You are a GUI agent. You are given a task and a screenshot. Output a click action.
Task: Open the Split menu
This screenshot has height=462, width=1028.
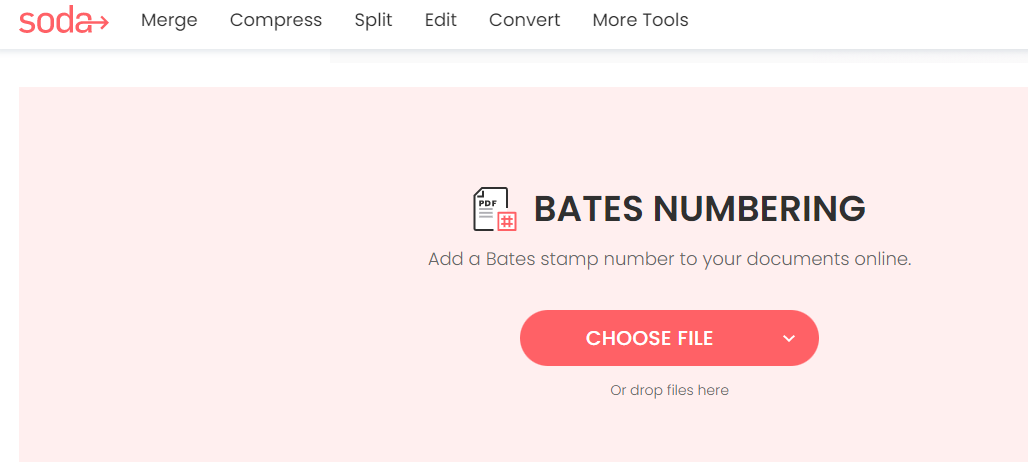click(x=374, y=20)
